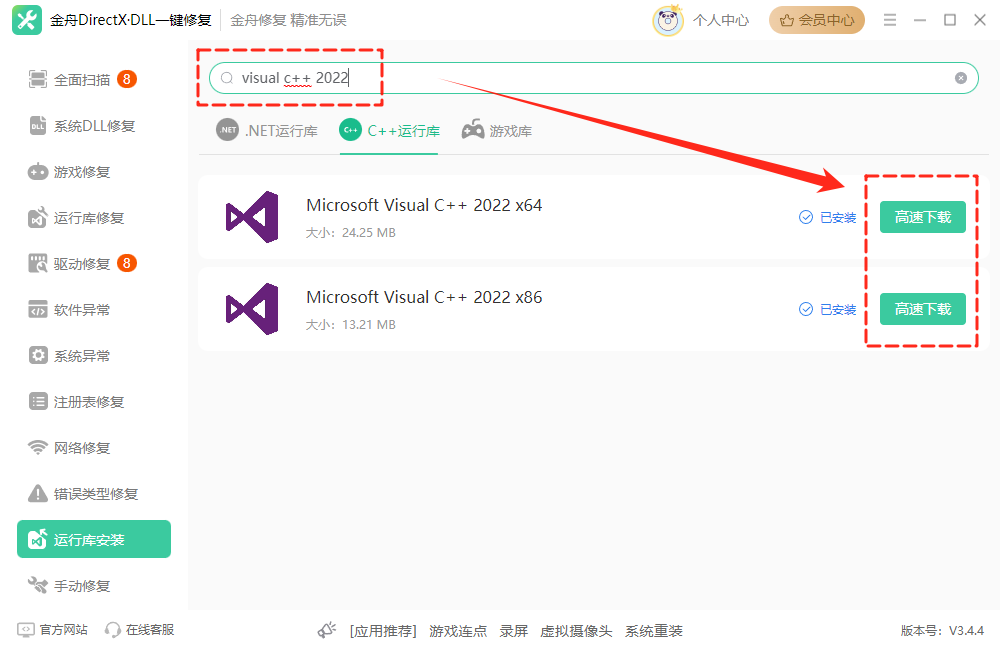
Task: Clear search text with the X icon
Action: coord(961,78)
